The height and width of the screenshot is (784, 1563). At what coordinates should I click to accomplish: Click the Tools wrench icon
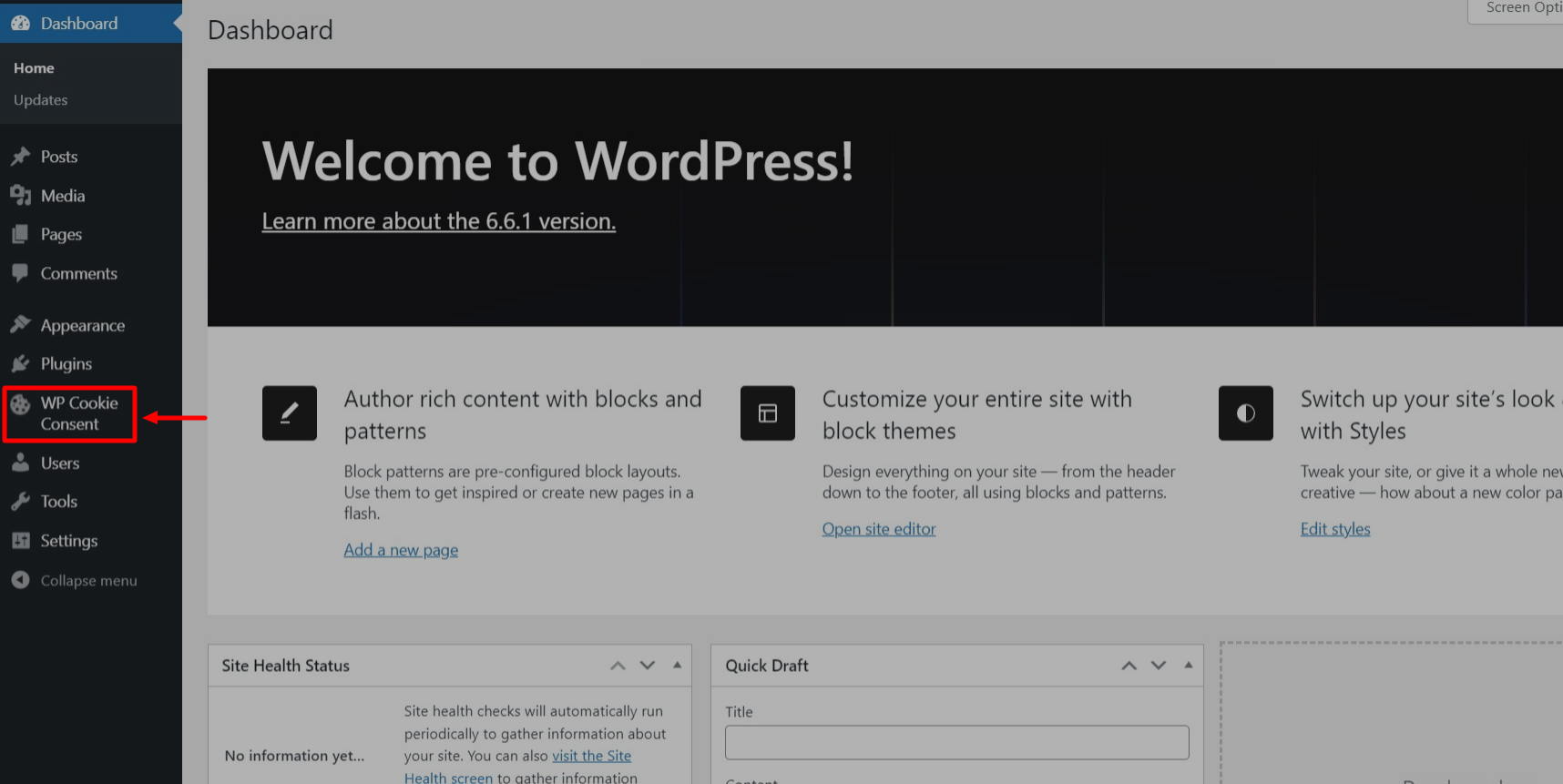pyautogui.click(x=20, y=501)
